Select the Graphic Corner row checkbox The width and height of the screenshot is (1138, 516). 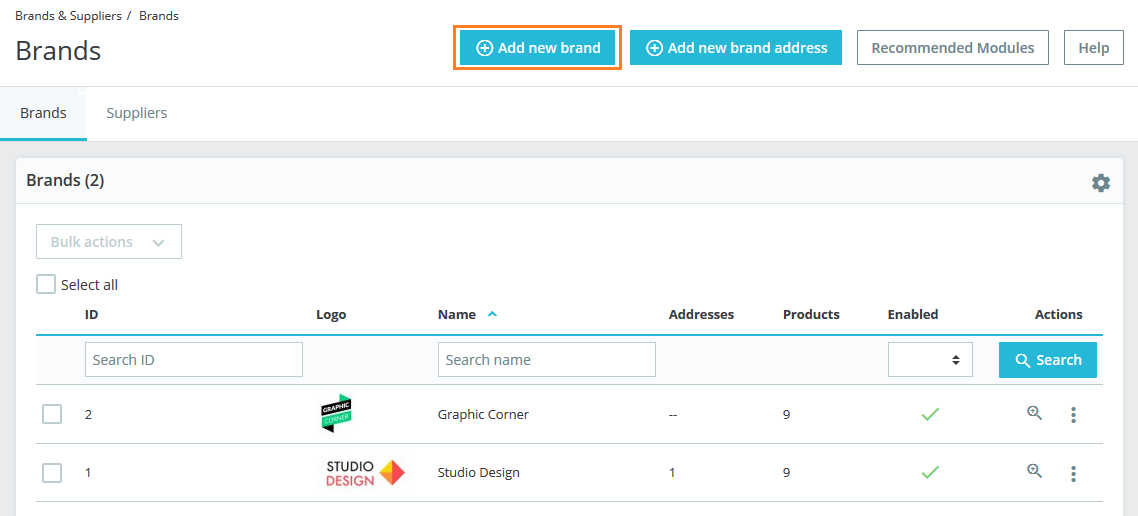[x=52, y=414]
